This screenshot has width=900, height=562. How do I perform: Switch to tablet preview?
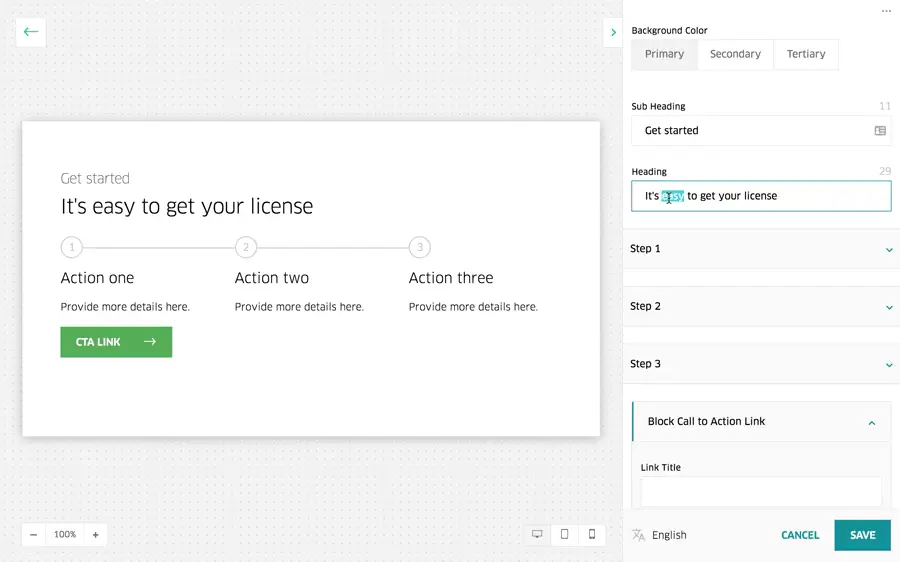tap(564, 534)
